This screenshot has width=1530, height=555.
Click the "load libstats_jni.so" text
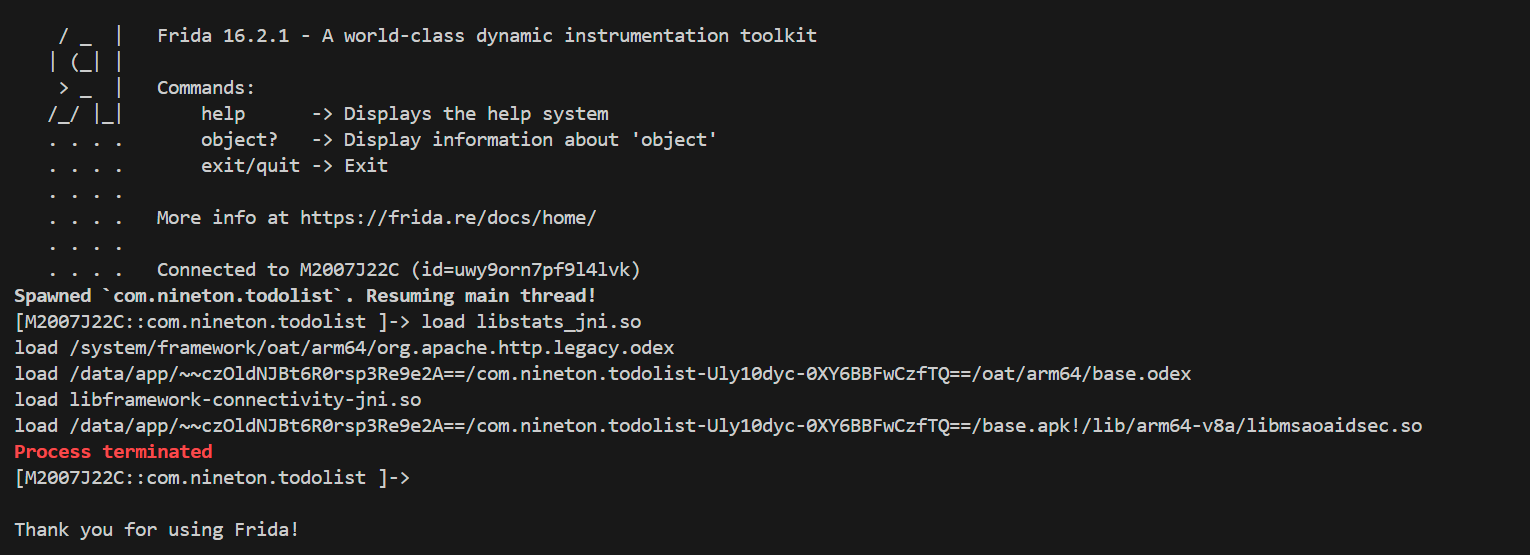[x=531, y=322]
